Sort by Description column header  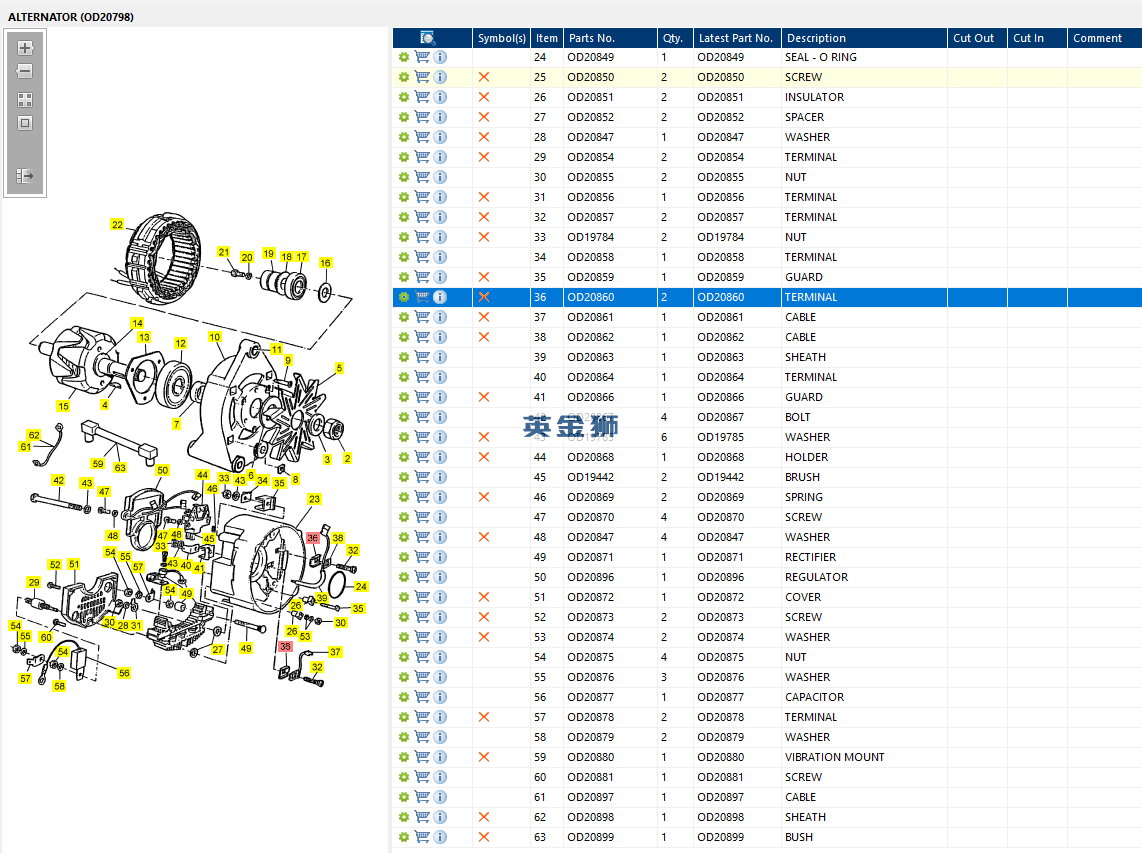815,38
